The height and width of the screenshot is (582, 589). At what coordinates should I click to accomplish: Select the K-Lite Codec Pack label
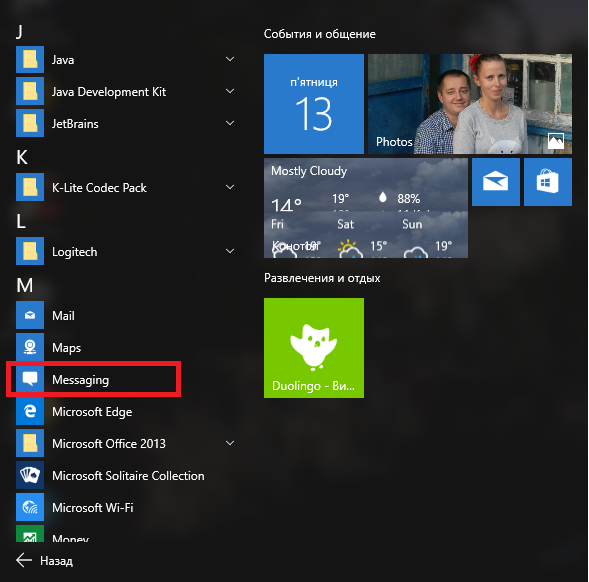coord(99,188)
